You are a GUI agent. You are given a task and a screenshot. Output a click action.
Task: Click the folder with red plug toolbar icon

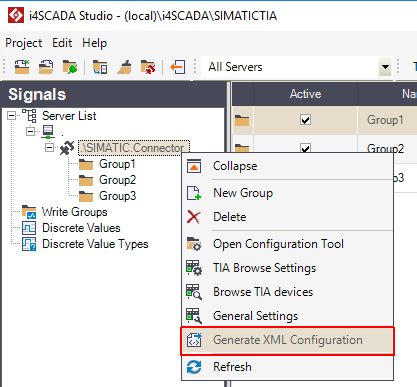pyautogui.click(x=148, y=67)
